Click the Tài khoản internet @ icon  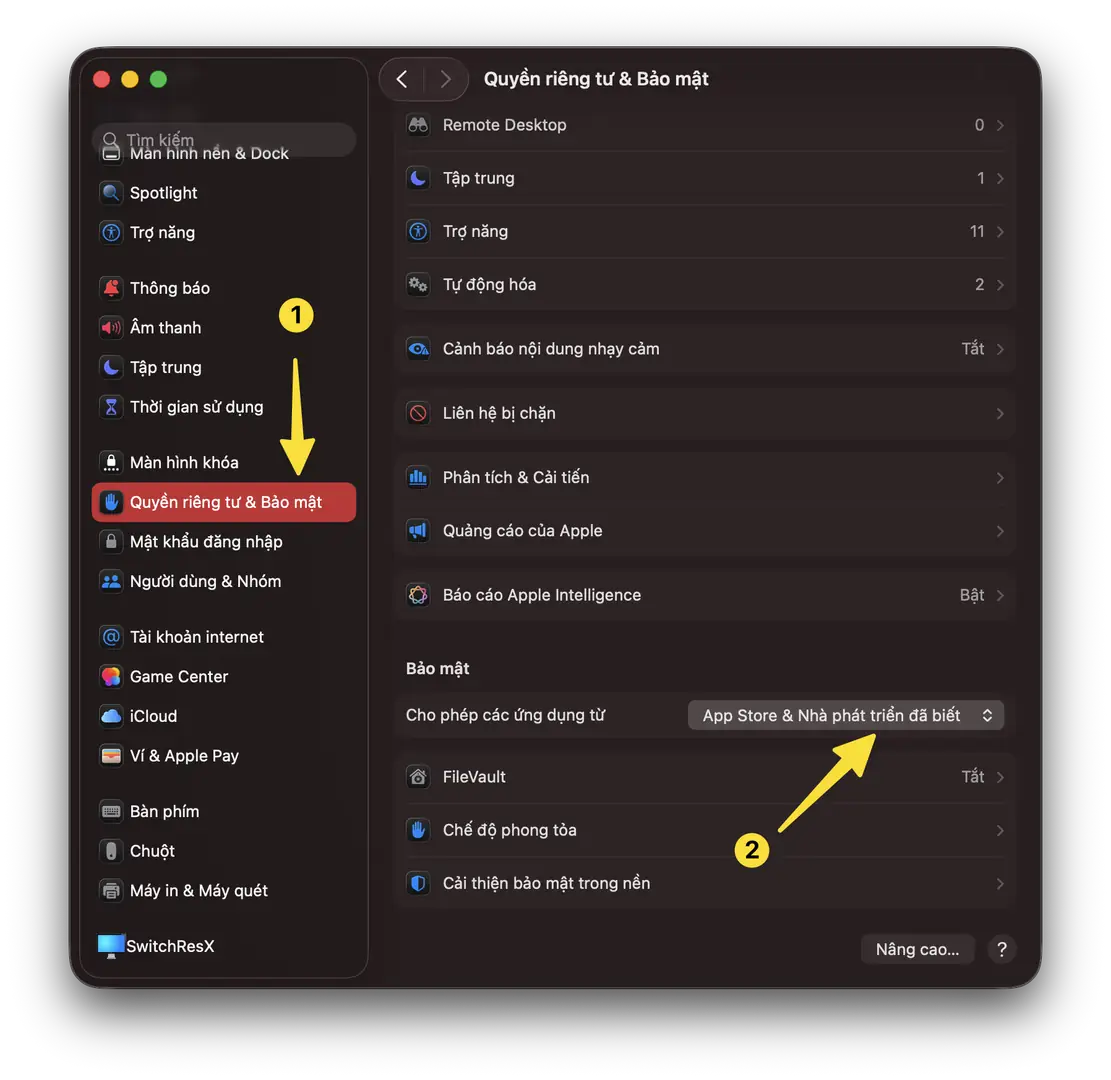[x=111, y=636]
